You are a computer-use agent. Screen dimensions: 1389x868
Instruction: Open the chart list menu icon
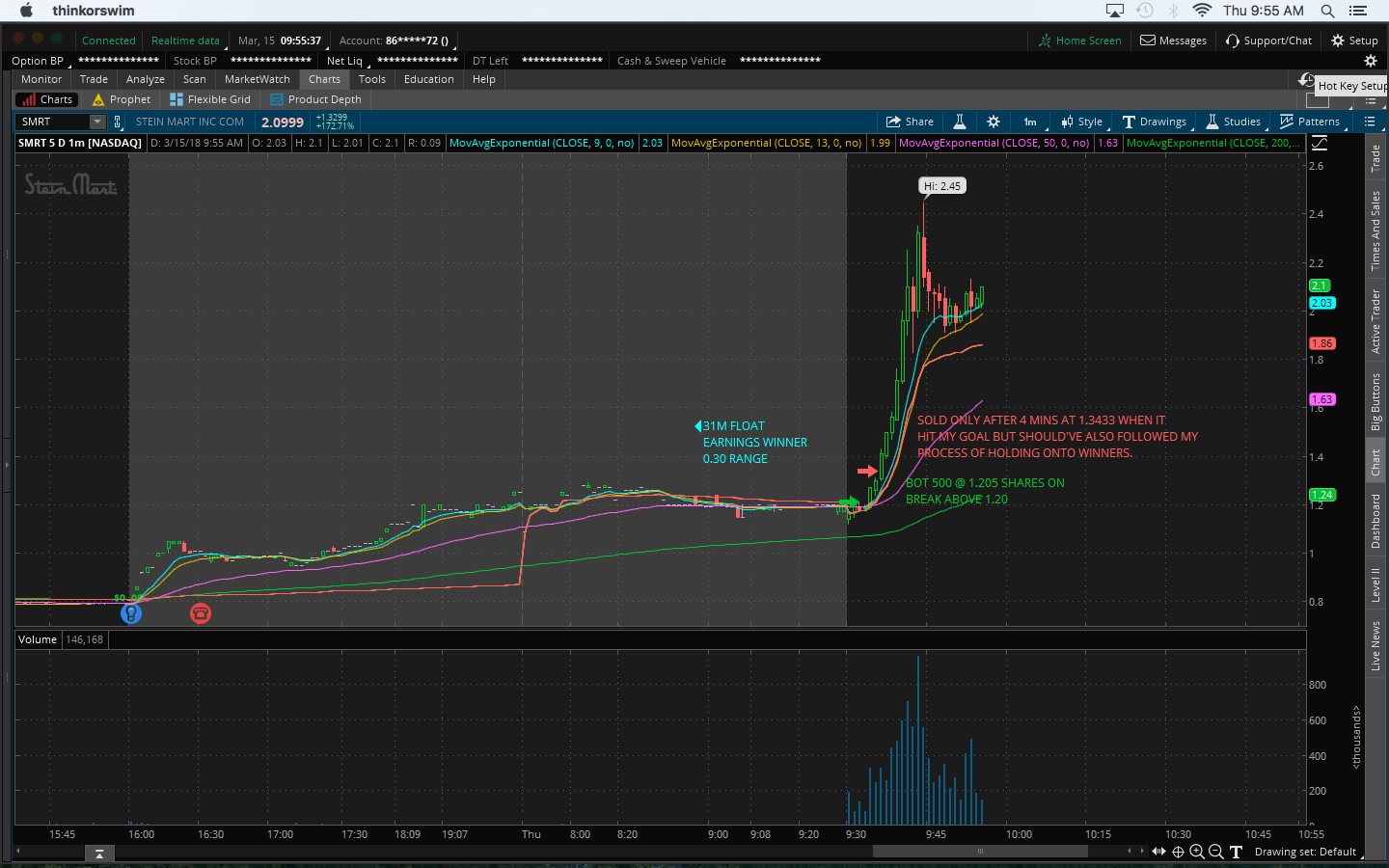tap(1370, 122)
